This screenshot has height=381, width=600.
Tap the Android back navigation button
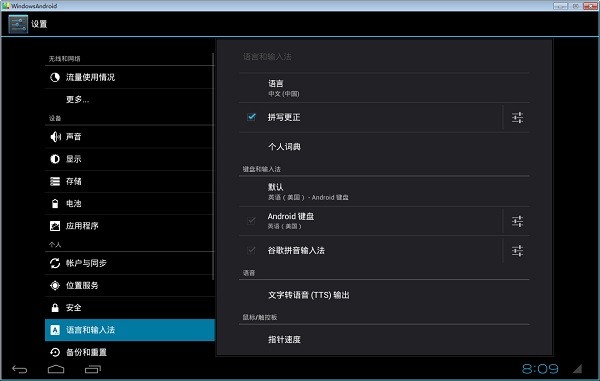pos(20,369)
